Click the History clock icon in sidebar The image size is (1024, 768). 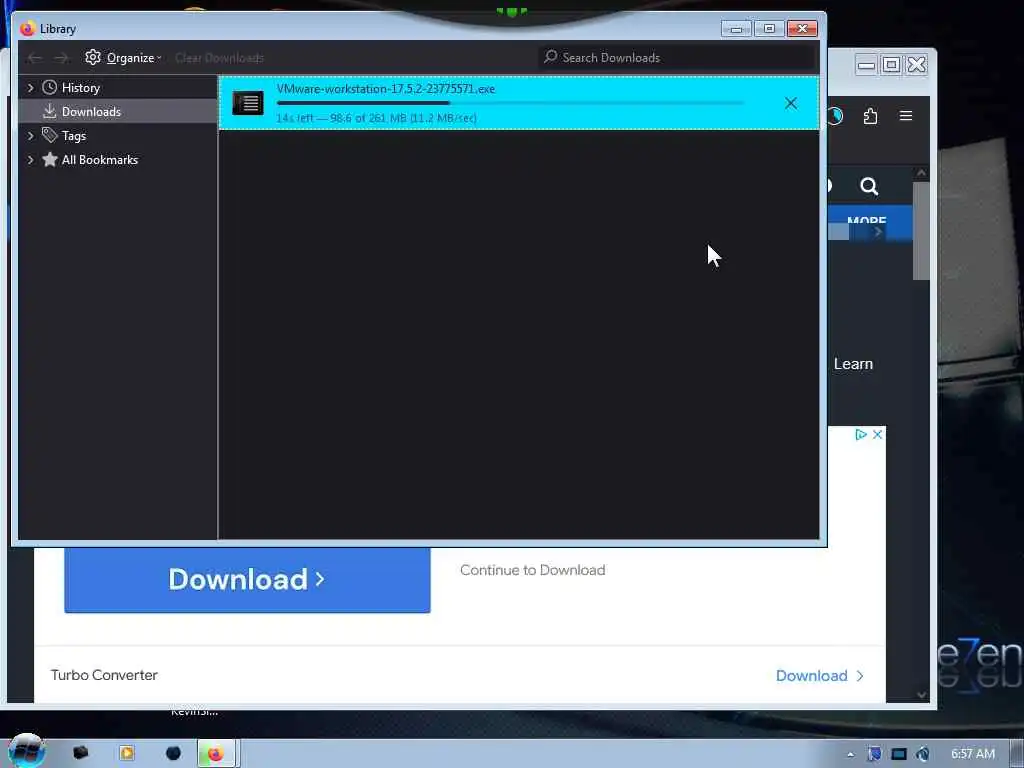[x=50, y=88]
